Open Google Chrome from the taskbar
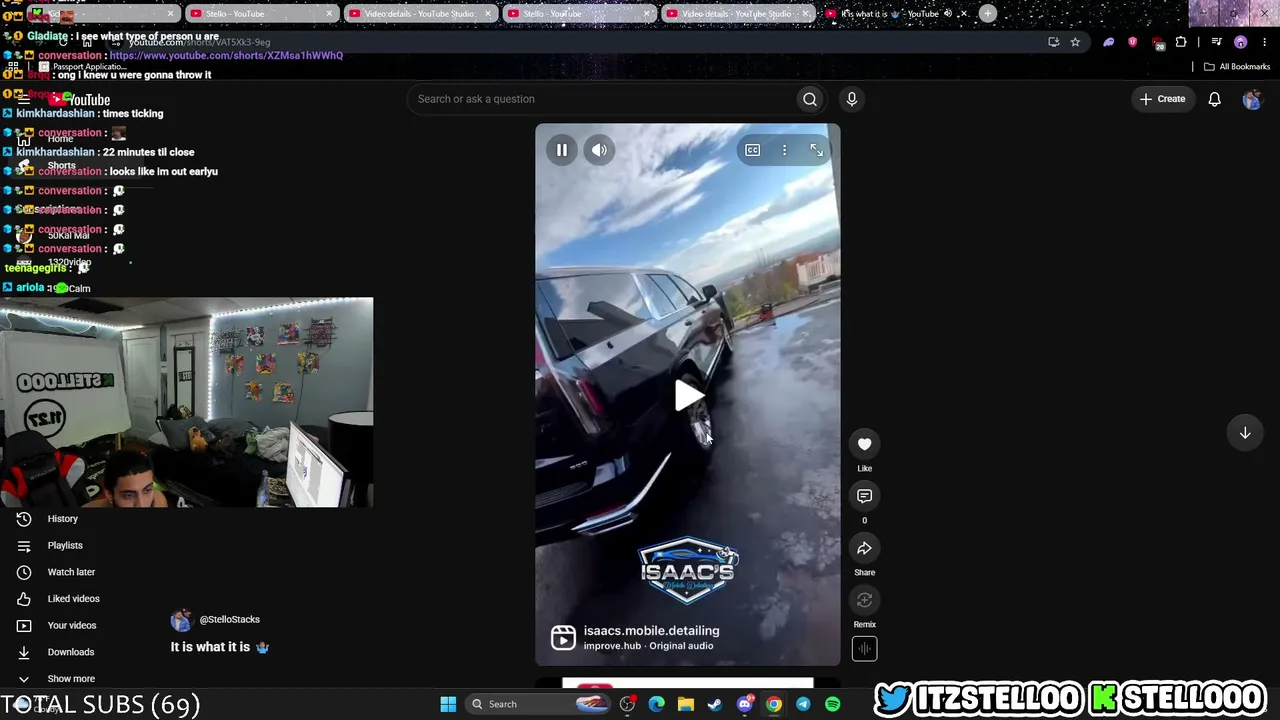Image resolution: width=1280 pixels, height=720 pixels. click(x=773, y=704)
